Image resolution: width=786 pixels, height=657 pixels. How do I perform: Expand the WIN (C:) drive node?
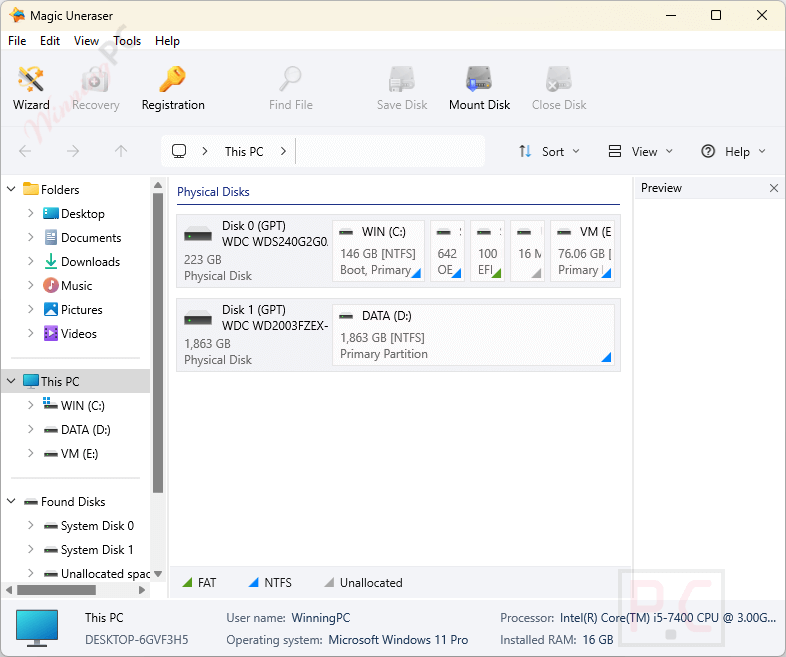31,405
